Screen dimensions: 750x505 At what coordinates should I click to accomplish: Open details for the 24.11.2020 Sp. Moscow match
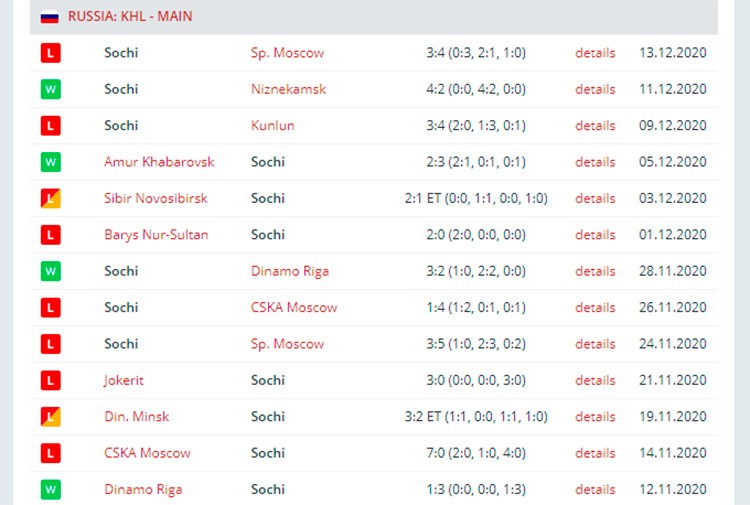click(595, 344)
